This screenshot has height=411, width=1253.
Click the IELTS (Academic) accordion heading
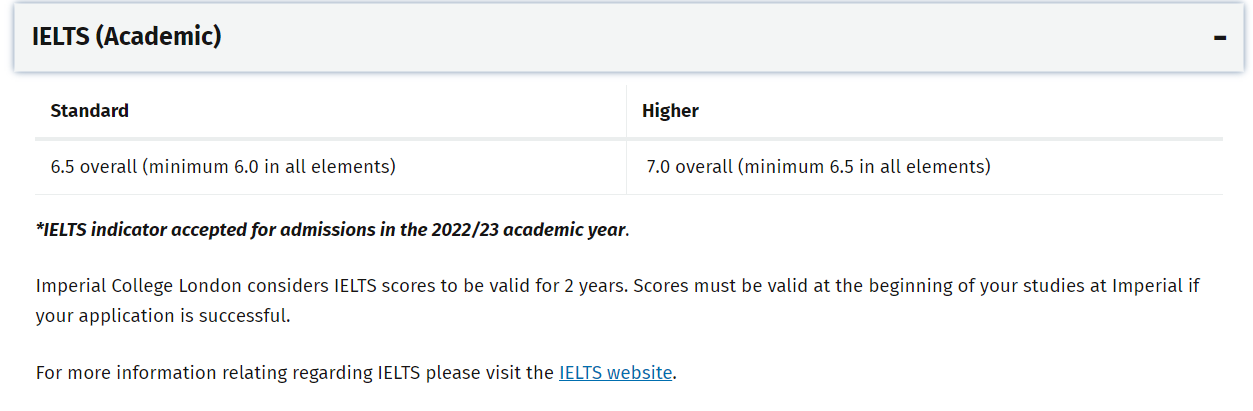[x=127, y=37]
